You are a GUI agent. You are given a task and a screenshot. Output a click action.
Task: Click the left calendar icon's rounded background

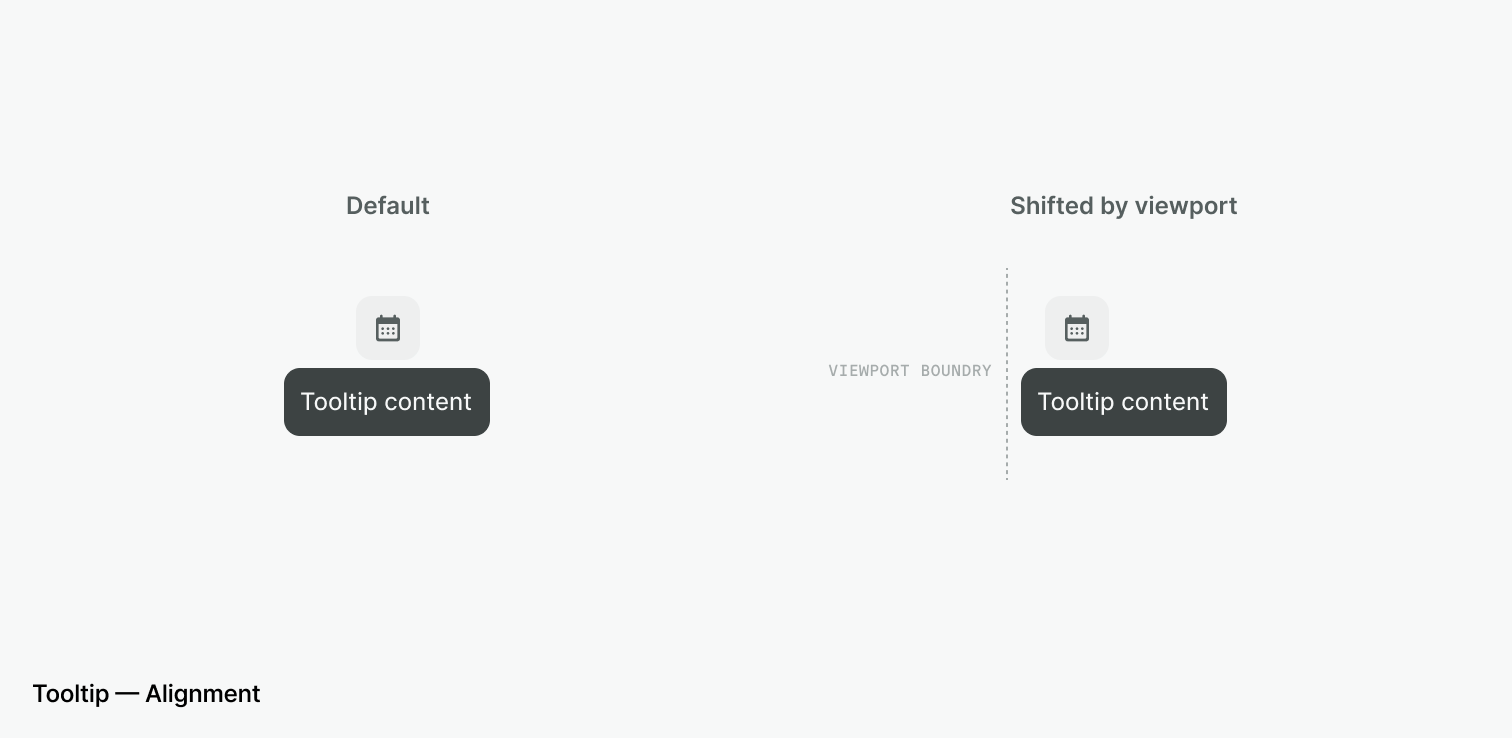[x=388, y=328]
